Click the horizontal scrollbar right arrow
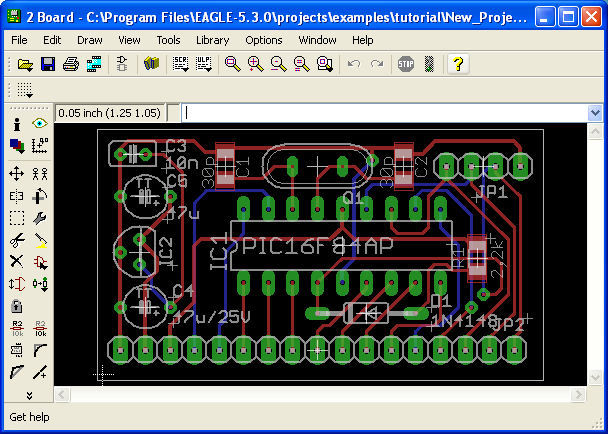Image resolution: width=608 pixels, height=434 pixels. [x=579, y=394]
